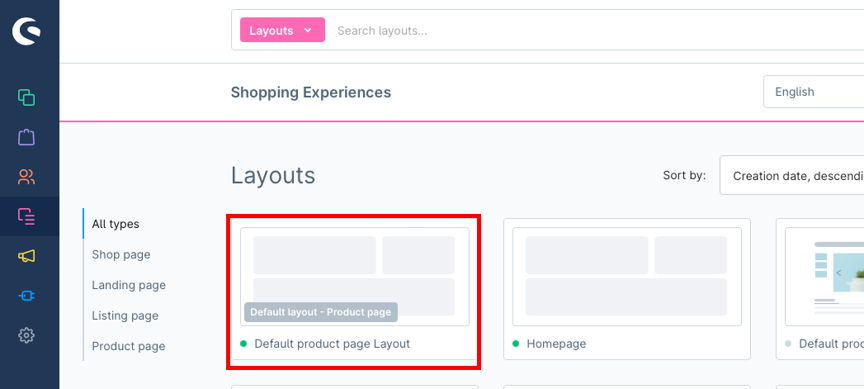Select the Landing page filter
This screenshot has height=389, width=864.
click(129, 285)
